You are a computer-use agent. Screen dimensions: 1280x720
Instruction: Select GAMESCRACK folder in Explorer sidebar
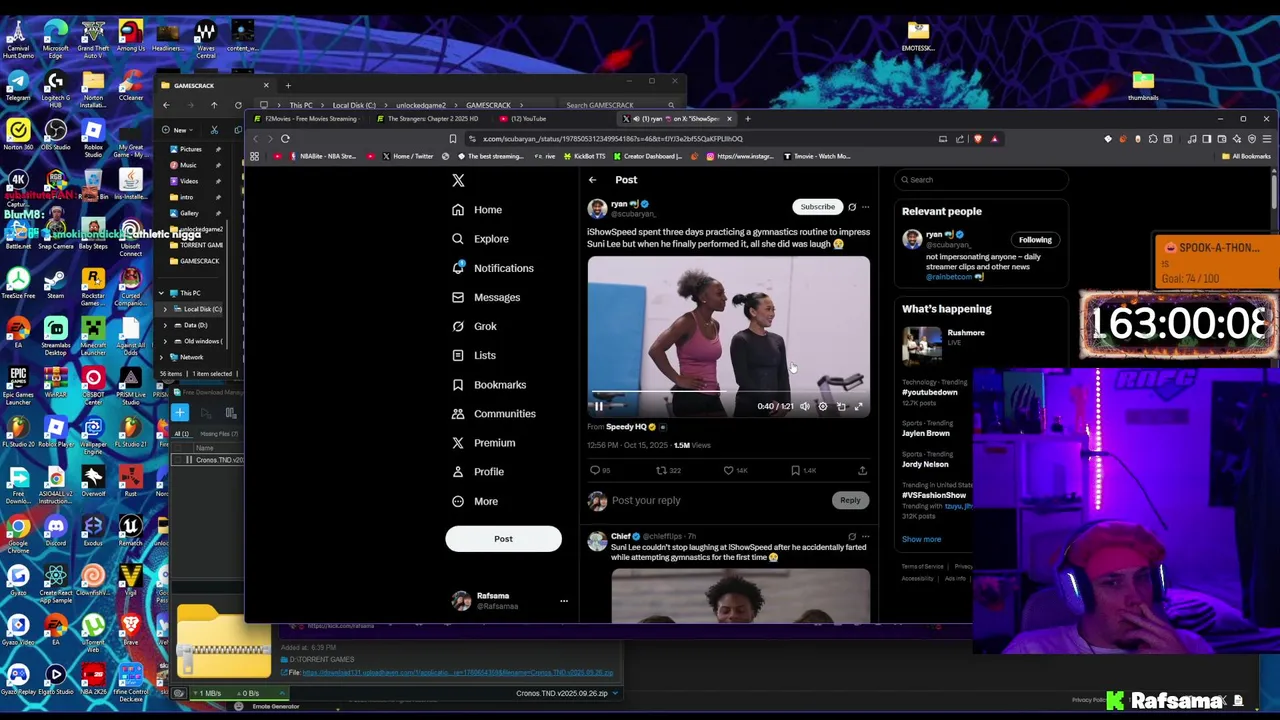point(199,261)
